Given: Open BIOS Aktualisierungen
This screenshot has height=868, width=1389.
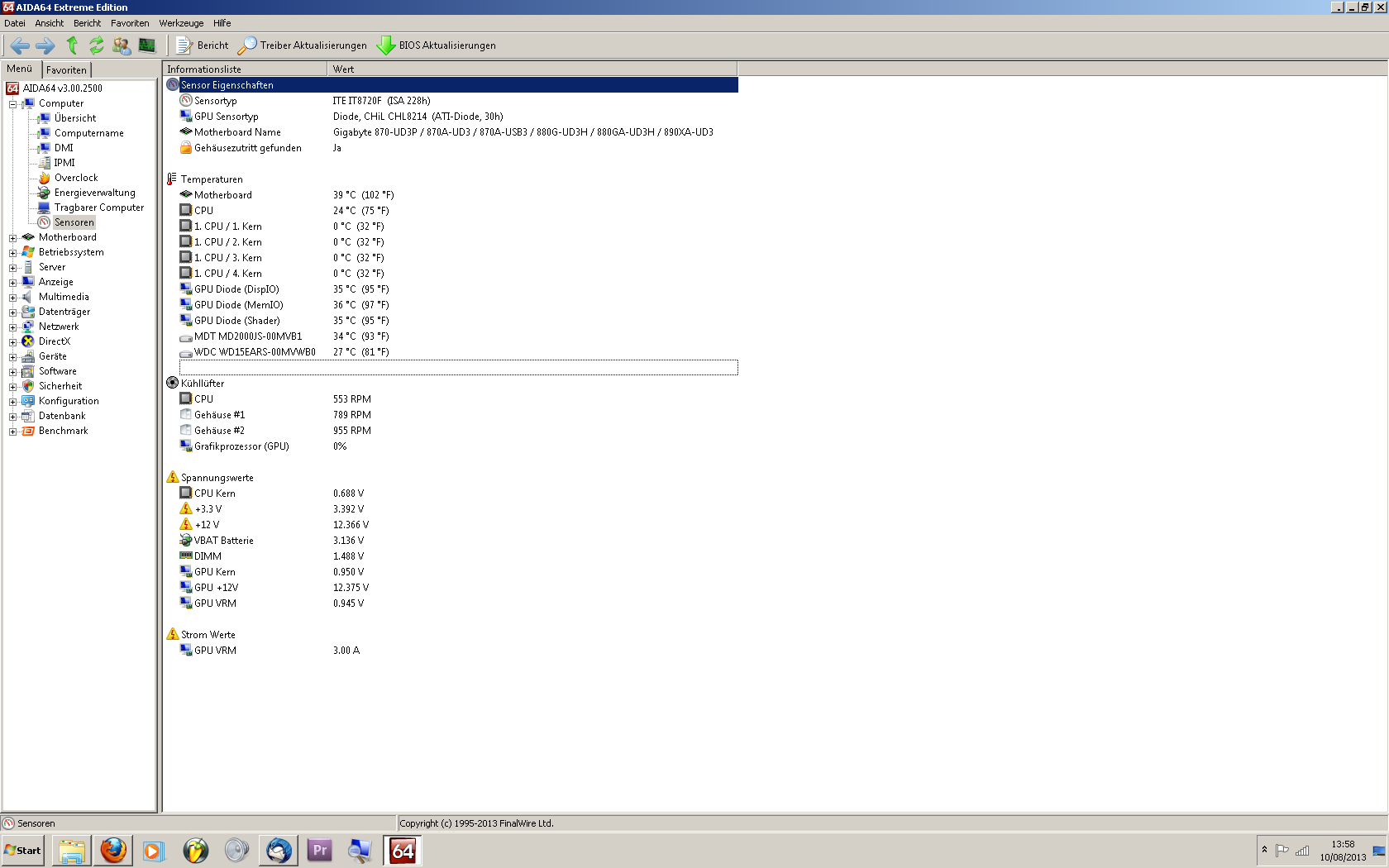Looking at the screenshot, I should [x=437, y=45].
